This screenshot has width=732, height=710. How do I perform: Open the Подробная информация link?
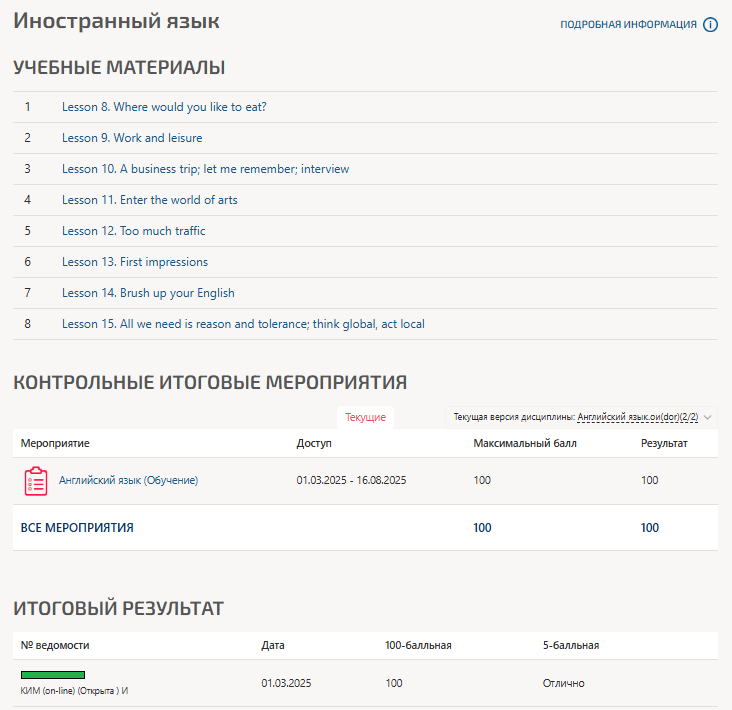tap(628, 25)
